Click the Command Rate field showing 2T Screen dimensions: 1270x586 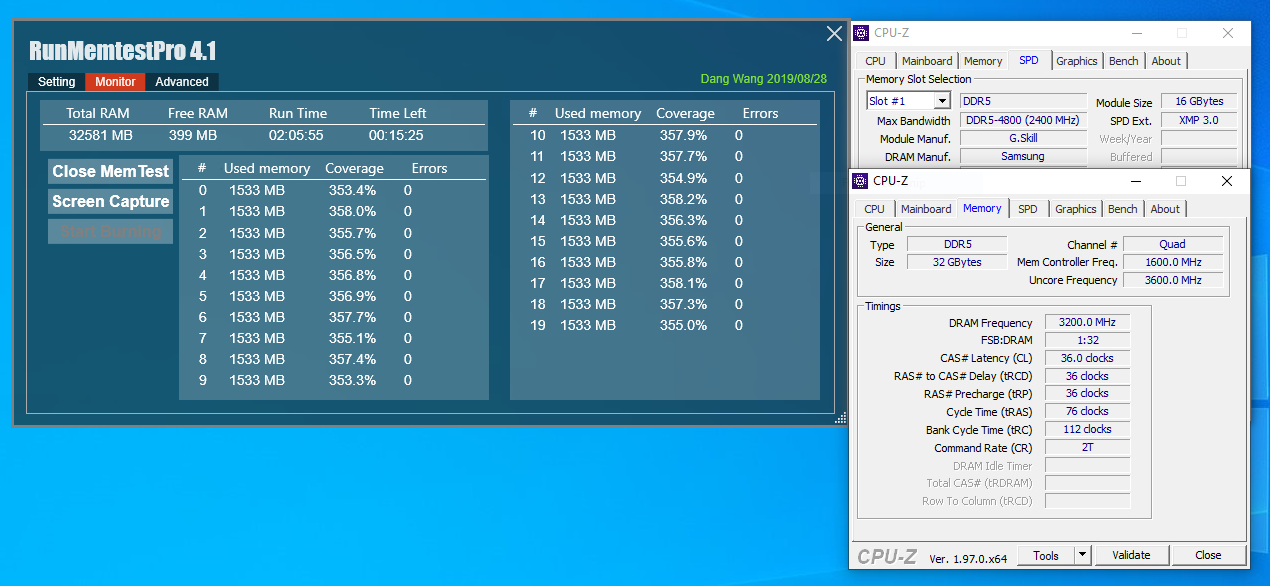(x=1087, y=447)
